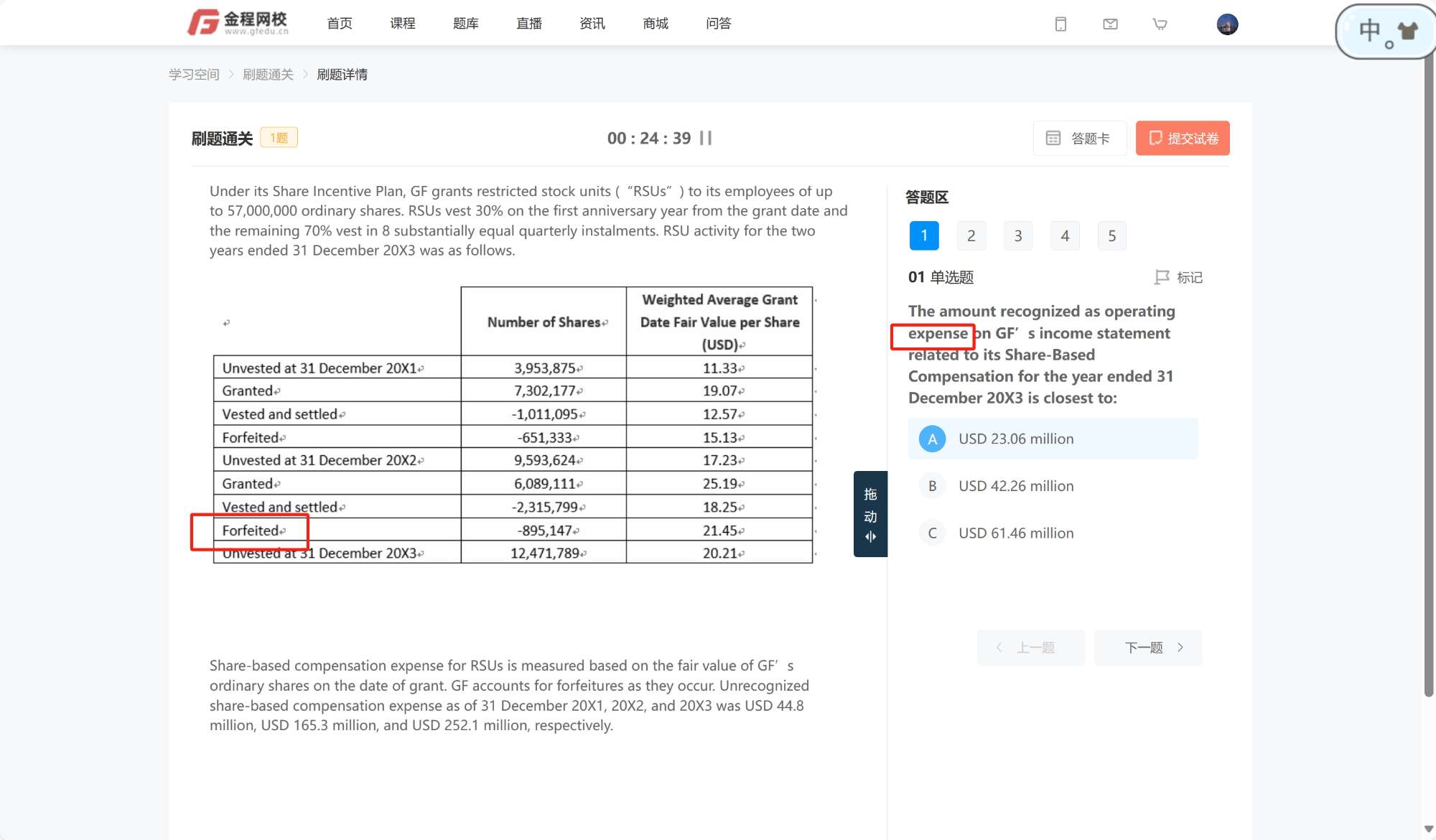Screen dimensions: 1436x840
Task: Pause the countdown timer
Action: 706,138
